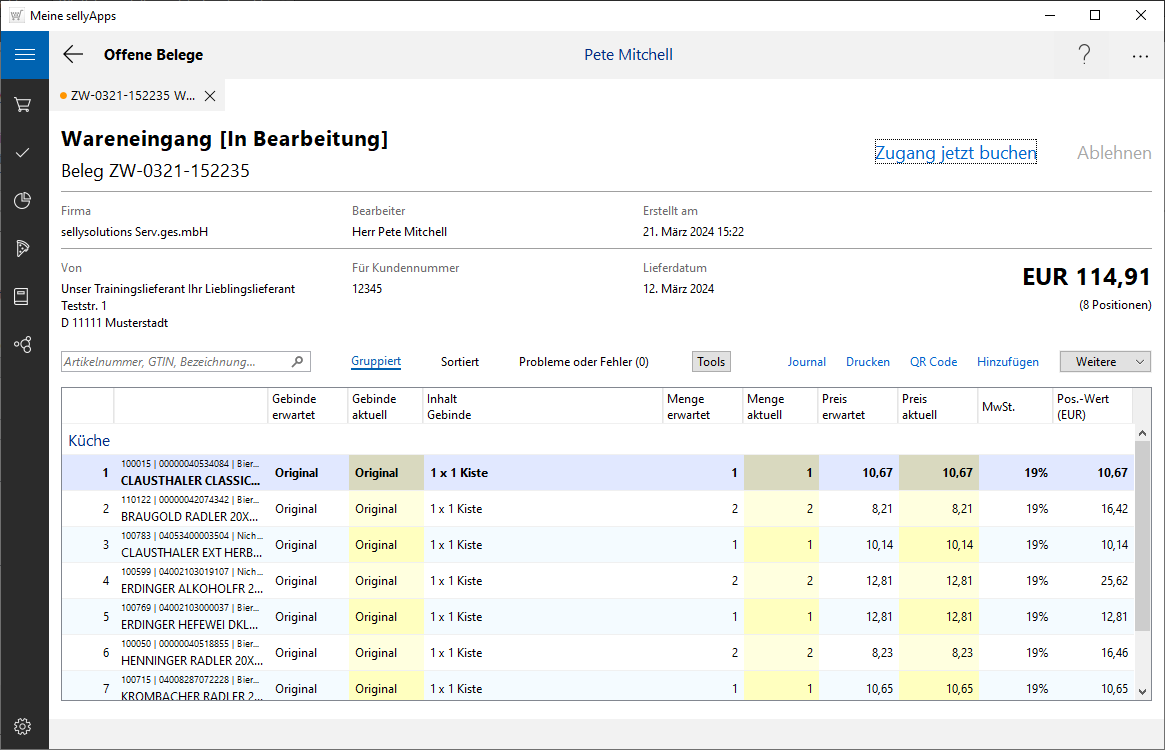Open the pie chart statistics icon

23,201
